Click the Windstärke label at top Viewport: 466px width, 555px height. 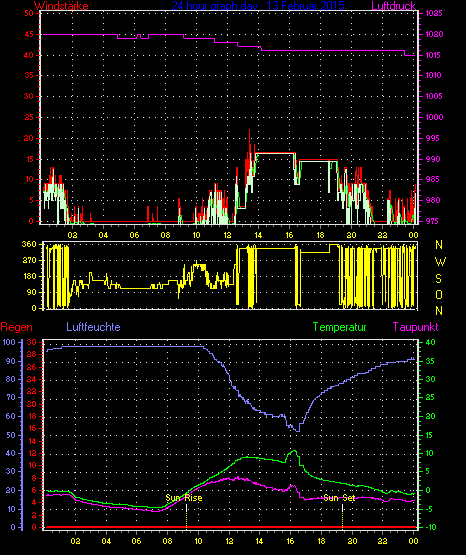click(x=61, y=6)
